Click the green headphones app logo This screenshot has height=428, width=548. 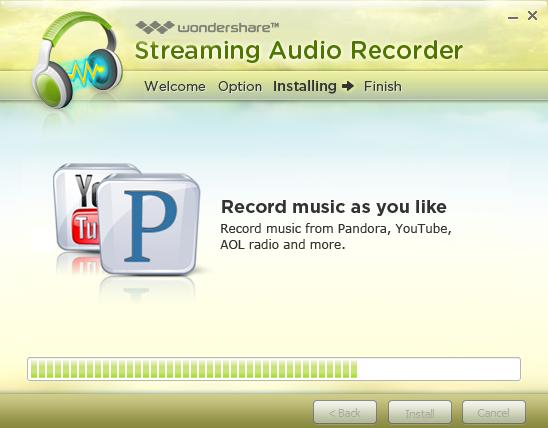click(77, 59)
